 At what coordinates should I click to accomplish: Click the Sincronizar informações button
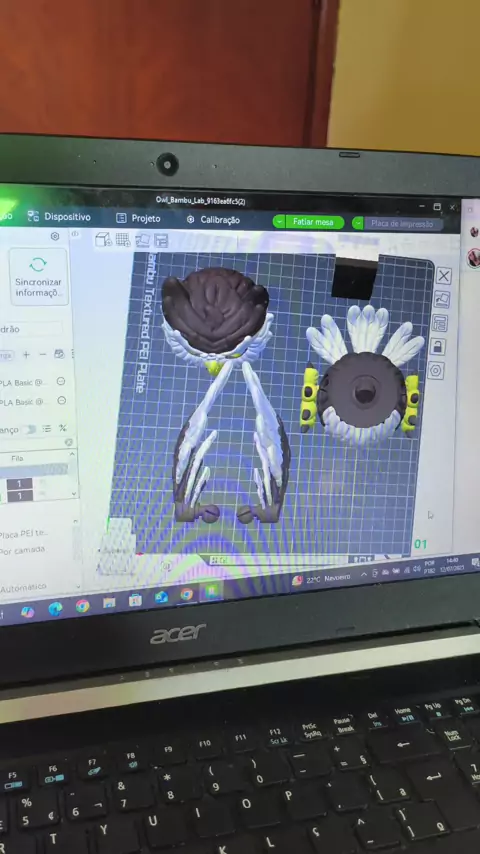tap(39, 277)
